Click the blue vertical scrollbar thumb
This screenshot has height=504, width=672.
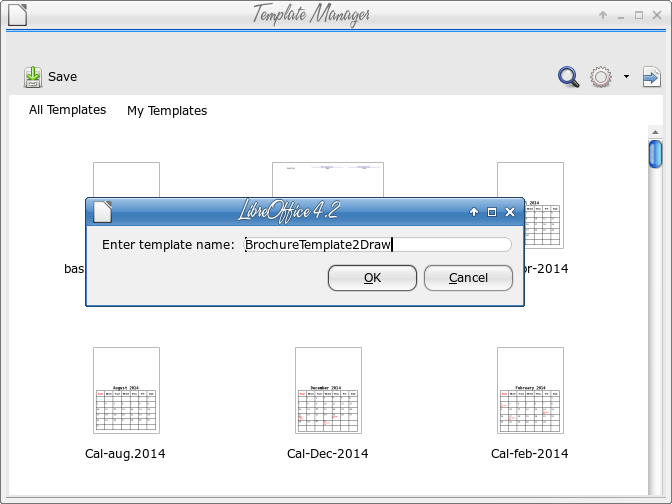coord(655,154)
